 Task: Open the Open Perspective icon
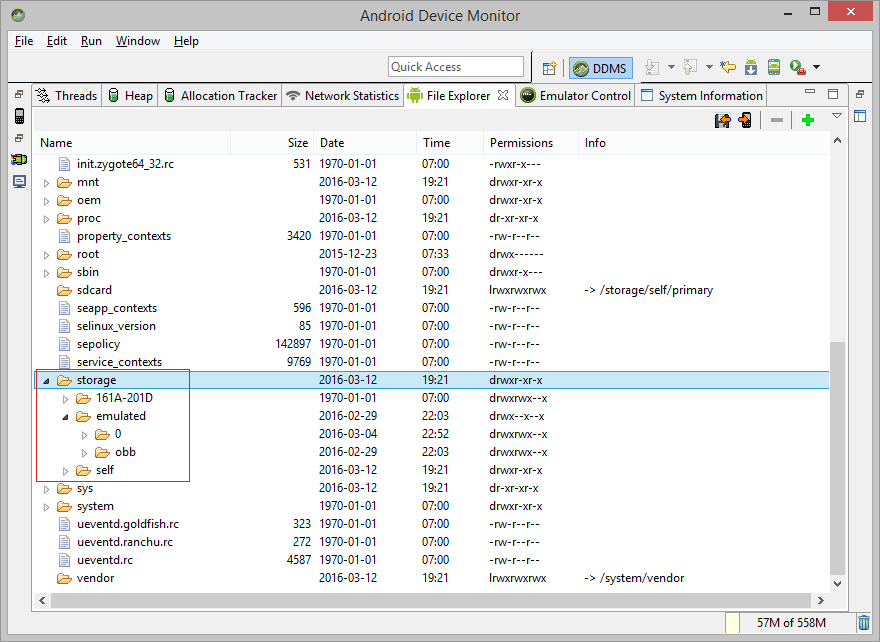pyautogui.click(x=549, y=68)
